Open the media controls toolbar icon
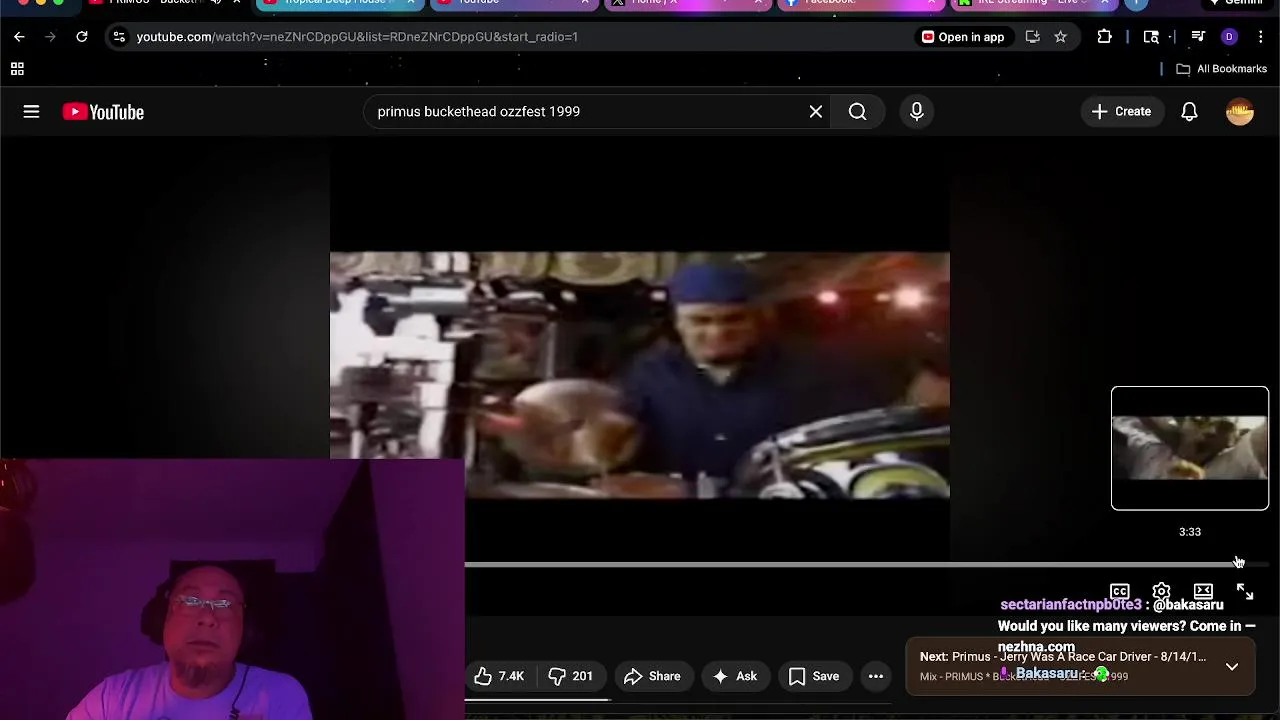 [1198, 37]
